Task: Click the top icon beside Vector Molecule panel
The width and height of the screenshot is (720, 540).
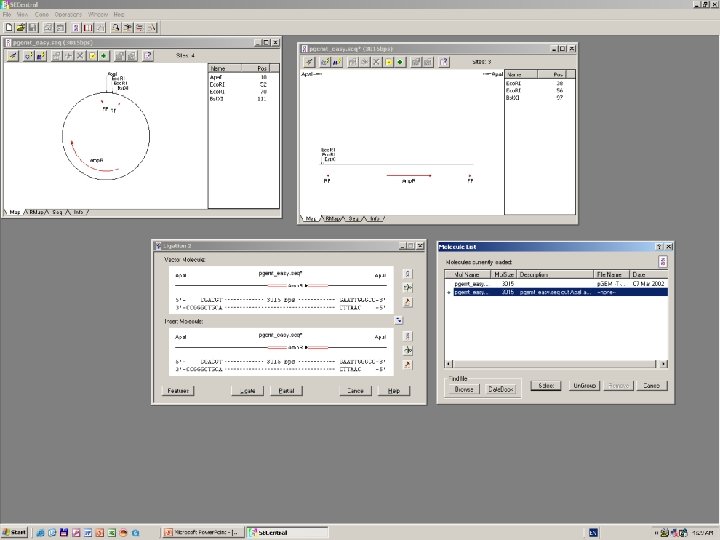Action: click(407, 273)
